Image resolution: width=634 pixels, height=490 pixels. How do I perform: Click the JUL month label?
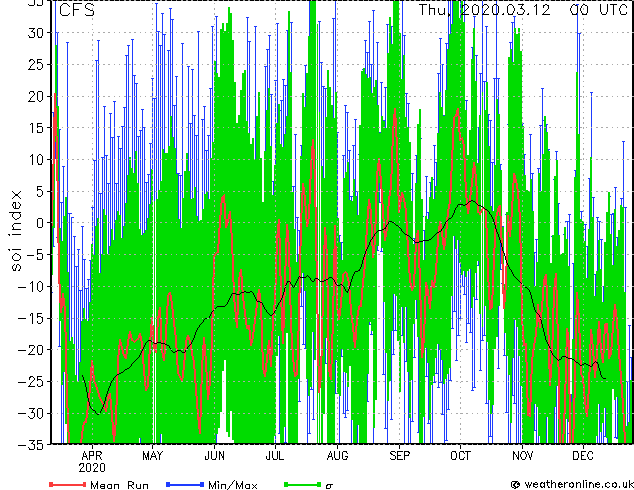pos(275,456)
